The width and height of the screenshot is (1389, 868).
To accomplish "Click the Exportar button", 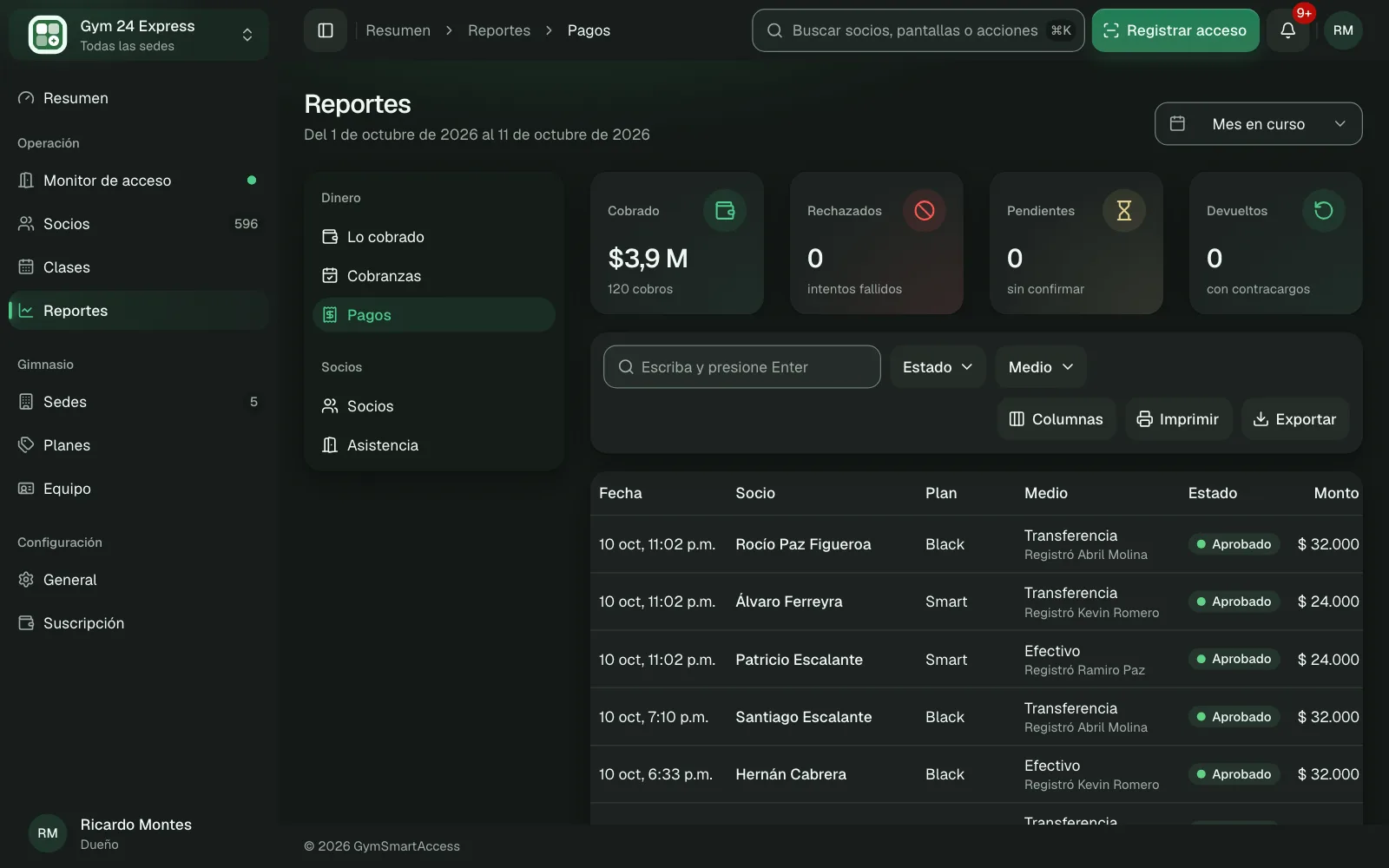I will coord(1294,419).
